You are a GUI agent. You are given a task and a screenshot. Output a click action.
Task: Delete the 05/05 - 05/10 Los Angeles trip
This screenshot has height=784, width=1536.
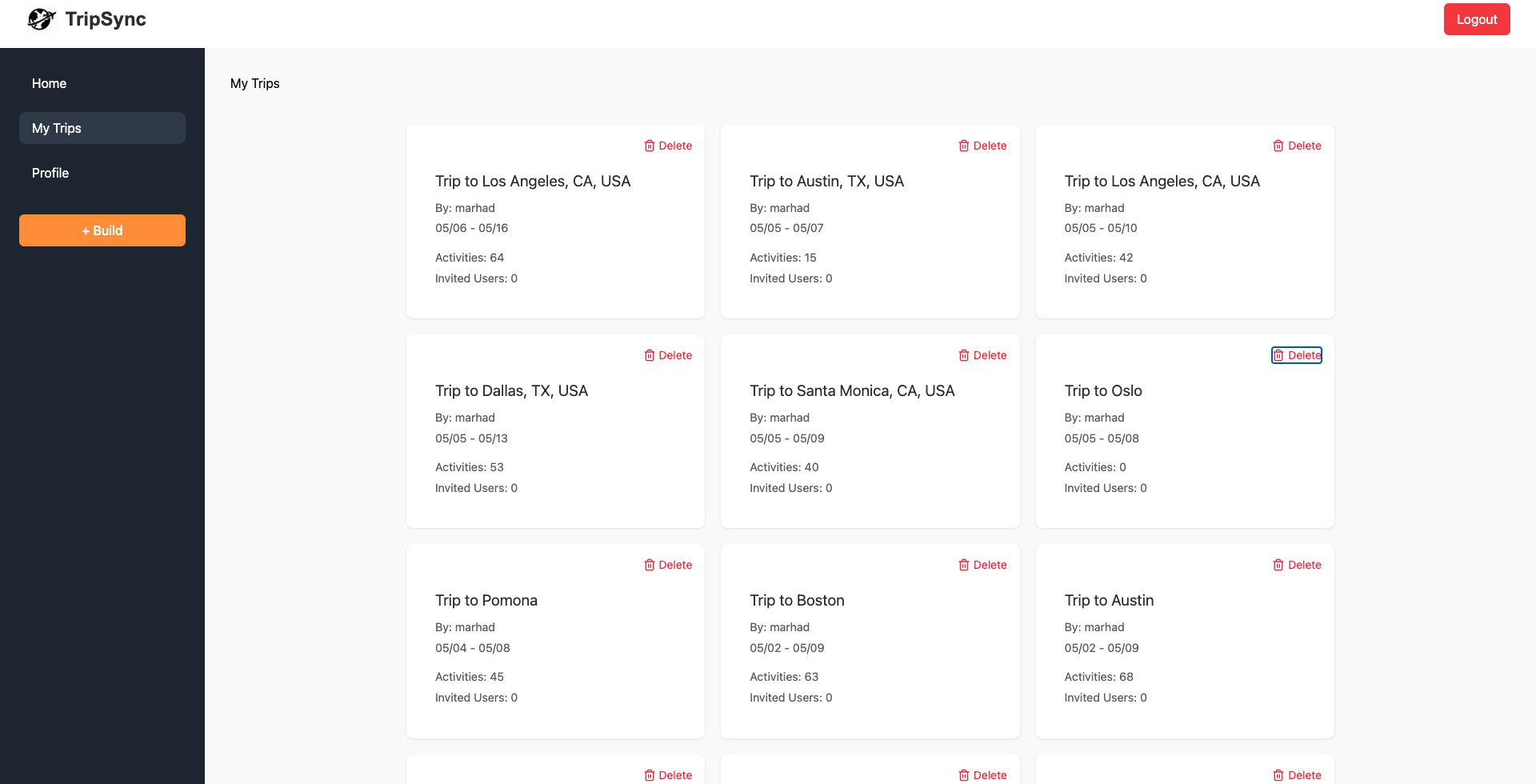click(x=1297, y=146)
